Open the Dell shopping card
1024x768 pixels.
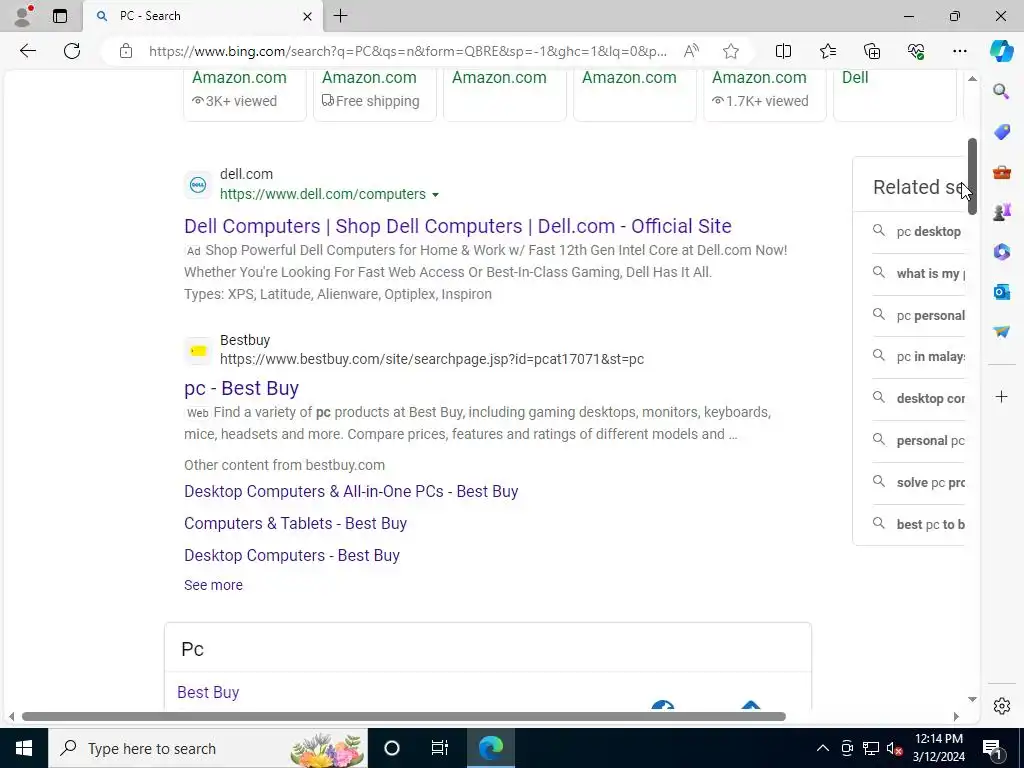click(895, 95)
